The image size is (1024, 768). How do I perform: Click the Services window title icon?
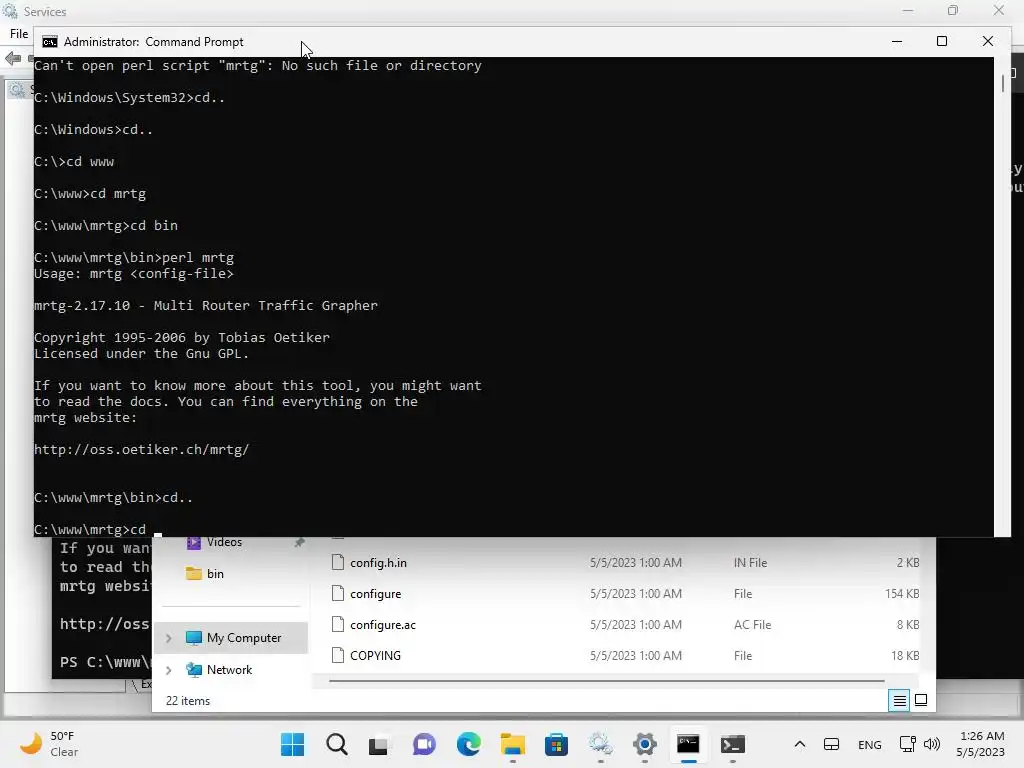[10, 11]
